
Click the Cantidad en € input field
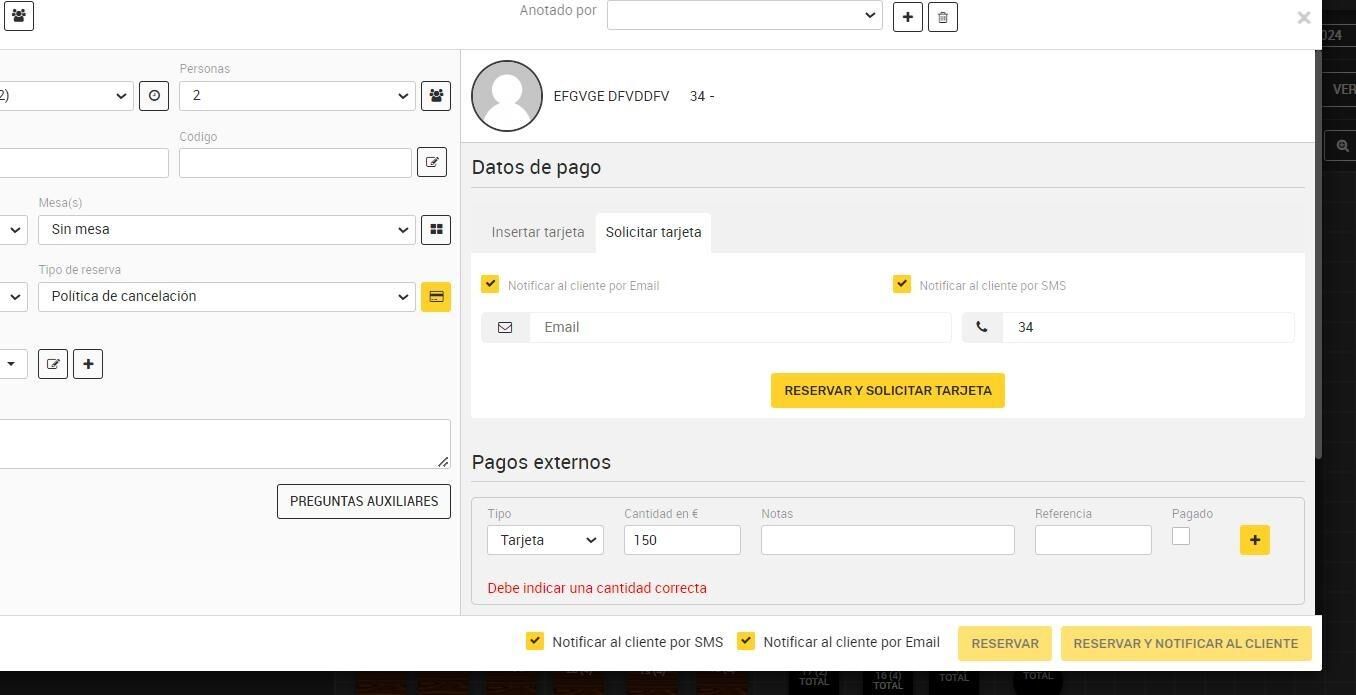(x=682, y=540)
